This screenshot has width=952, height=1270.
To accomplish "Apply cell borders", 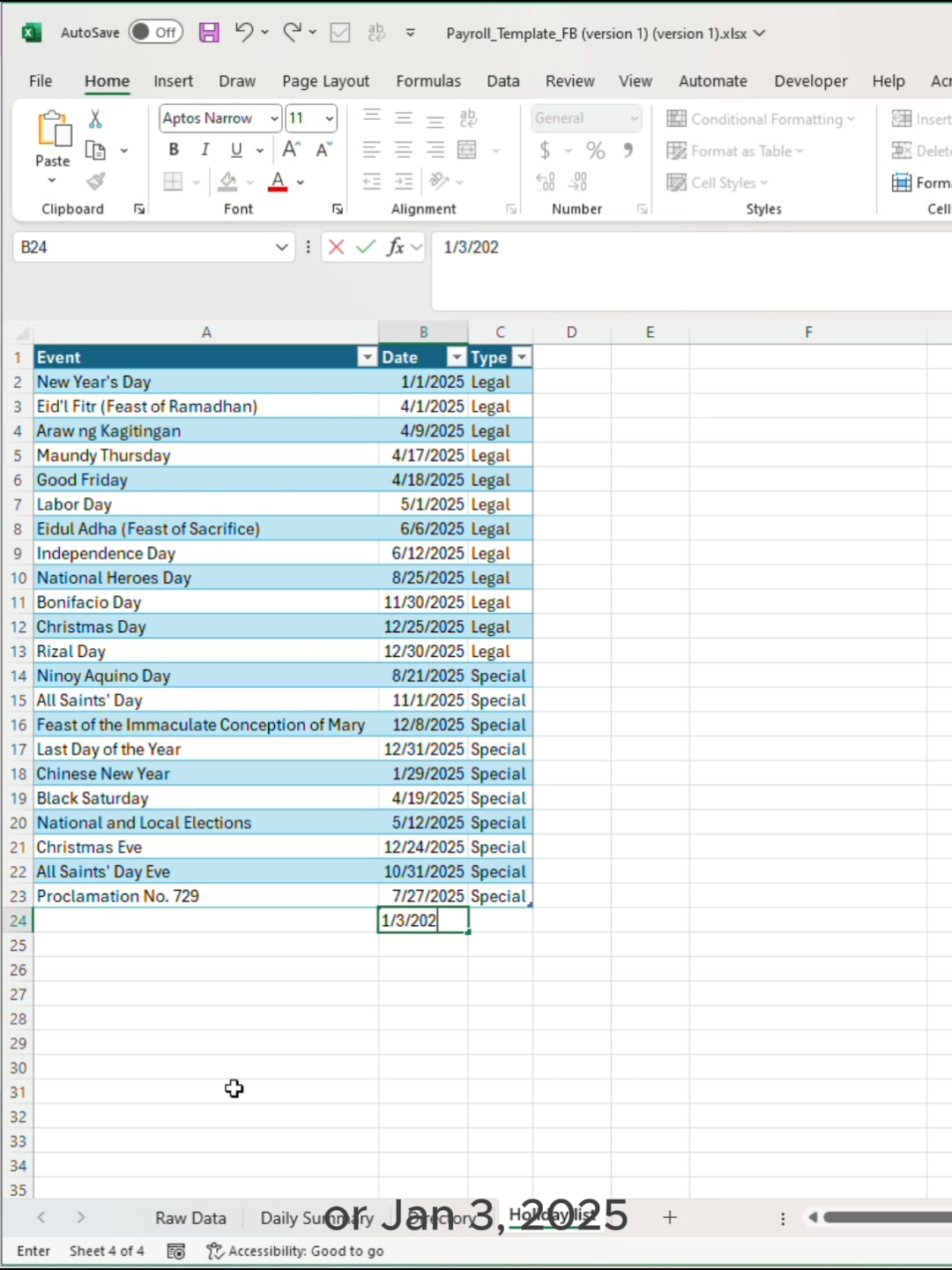I will (x=173, y=182).
